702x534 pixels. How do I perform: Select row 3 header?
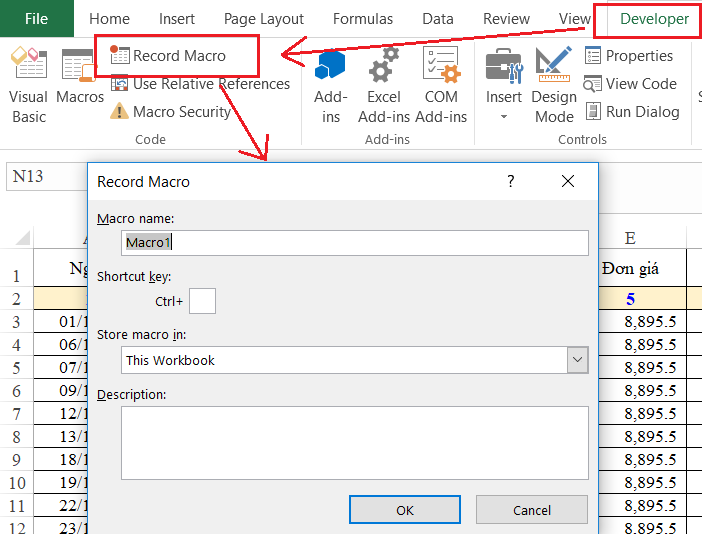(x=17, y=321)
